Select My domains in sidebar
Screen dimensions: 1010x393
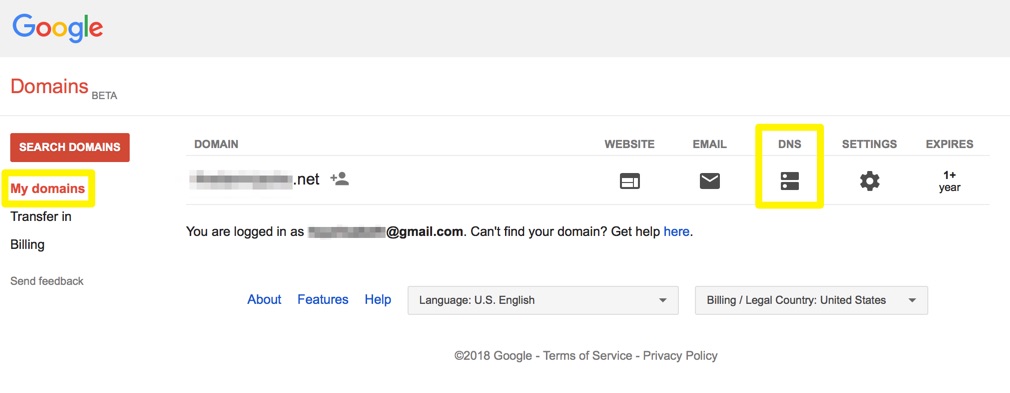(48, 189)
